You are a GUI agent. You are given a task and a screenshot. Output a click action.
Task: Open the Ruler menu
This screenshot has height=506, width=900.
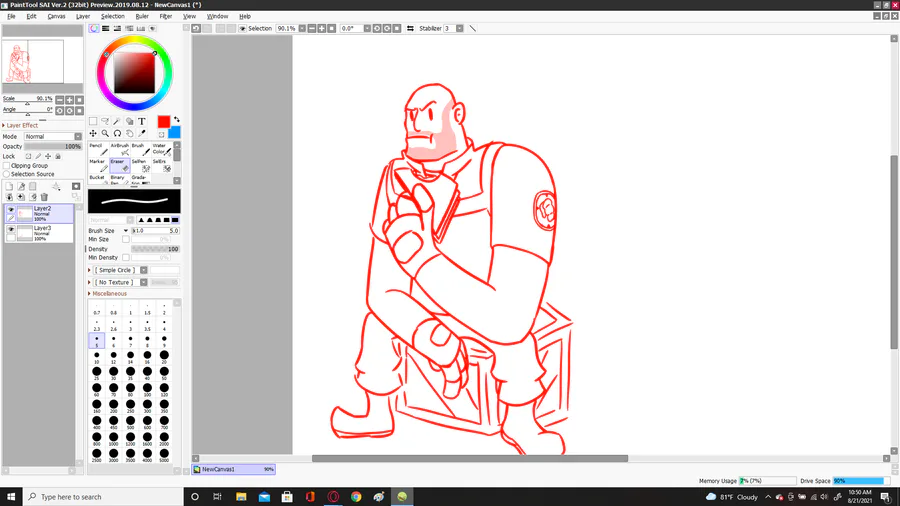tap(142, 16)
